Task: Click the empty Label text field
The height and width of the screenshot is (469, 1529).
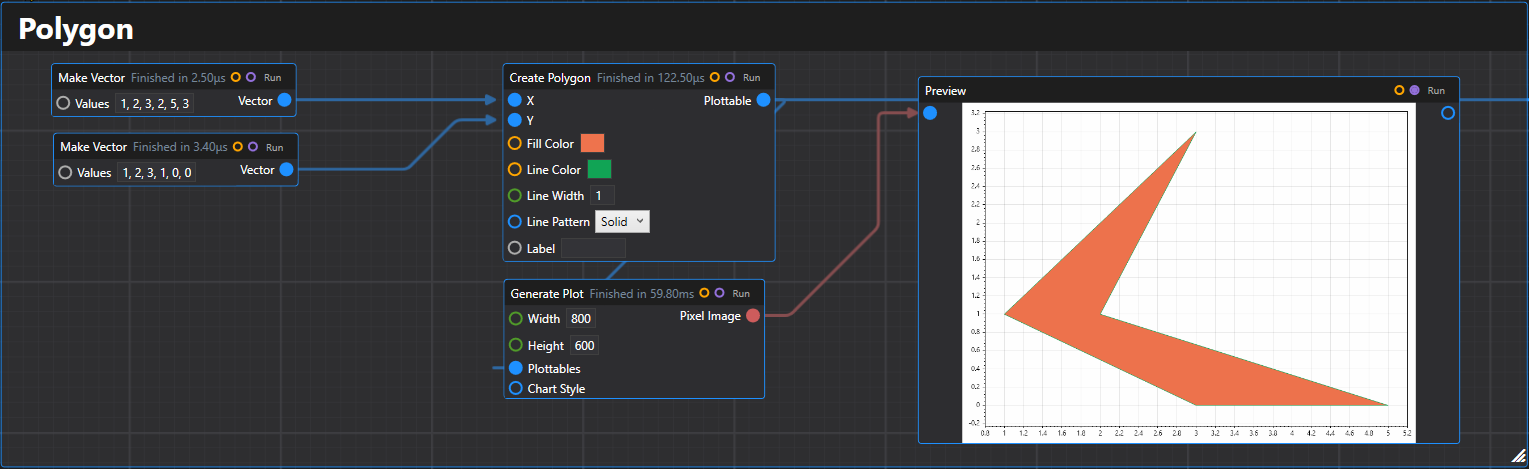Action: (593, 248)
